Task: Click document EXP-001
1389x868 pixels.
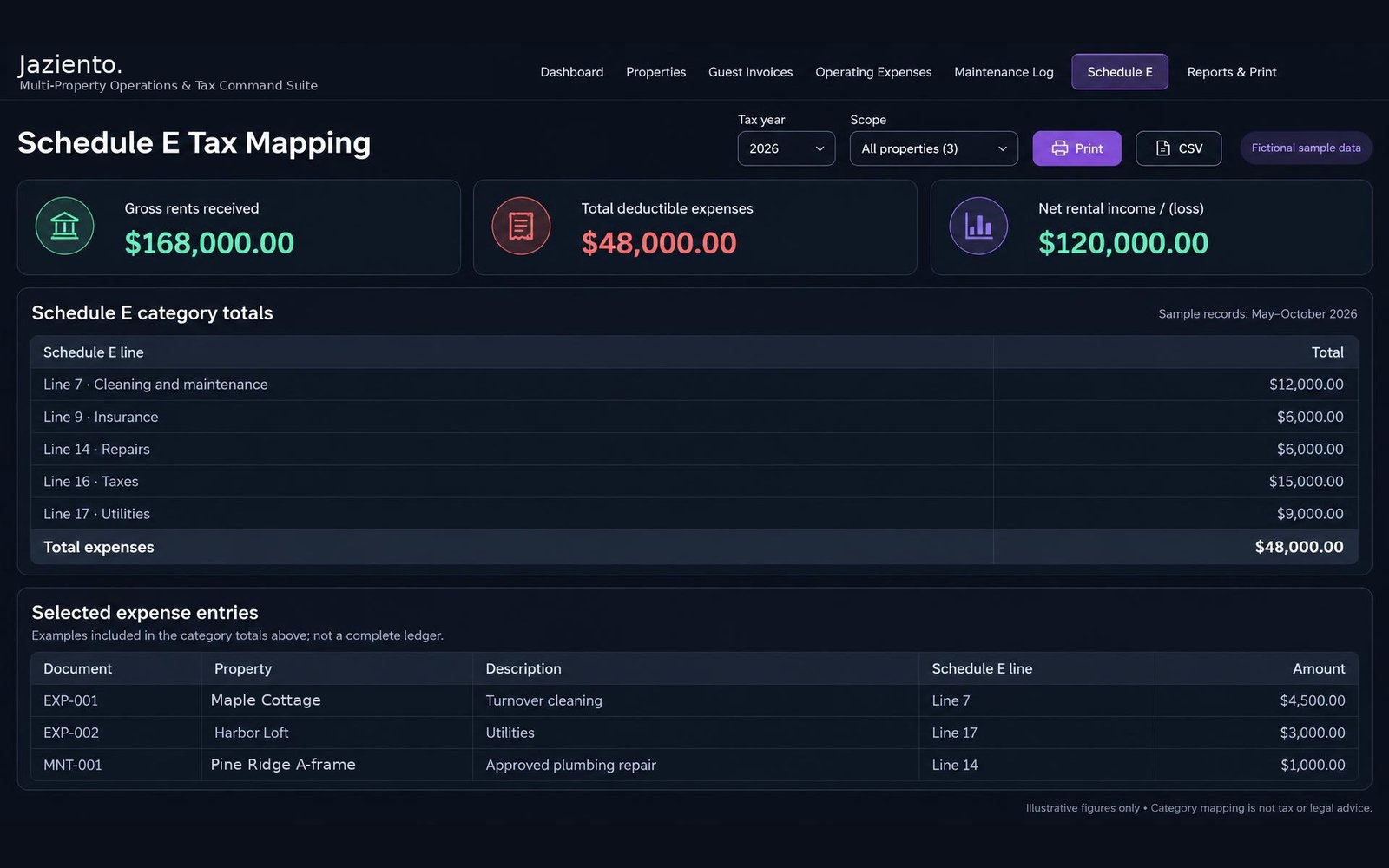Action: [x=71, y=700]
